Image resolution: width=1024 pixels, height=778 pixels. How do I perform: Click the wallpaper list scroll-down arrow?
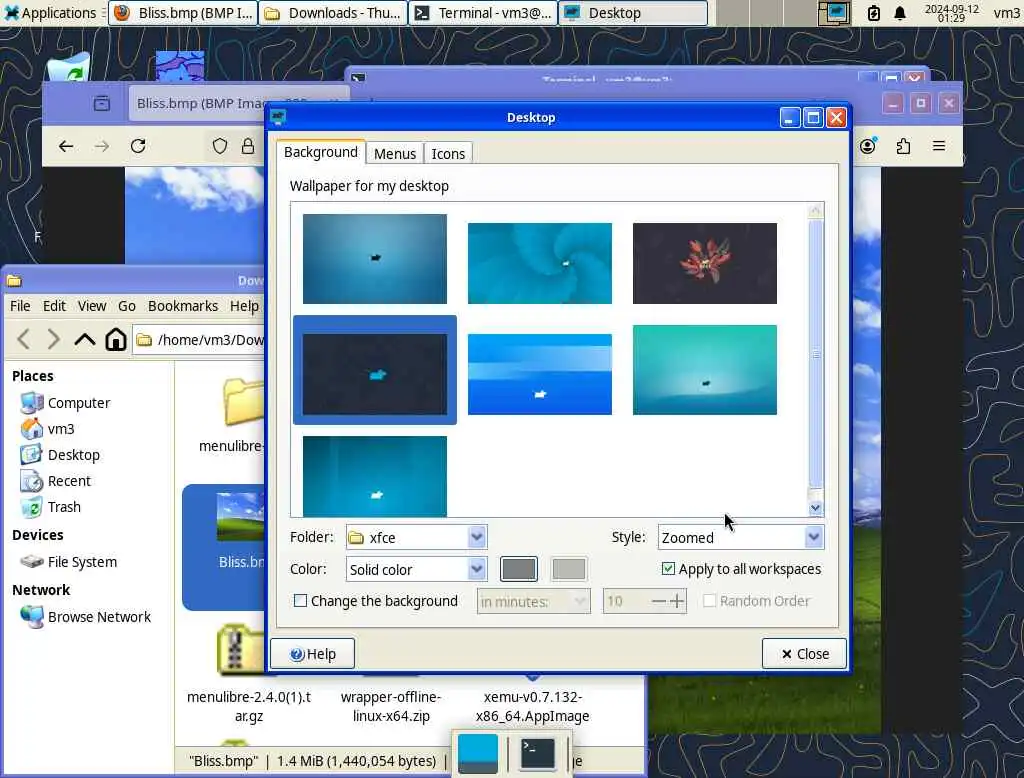point(815,508)
